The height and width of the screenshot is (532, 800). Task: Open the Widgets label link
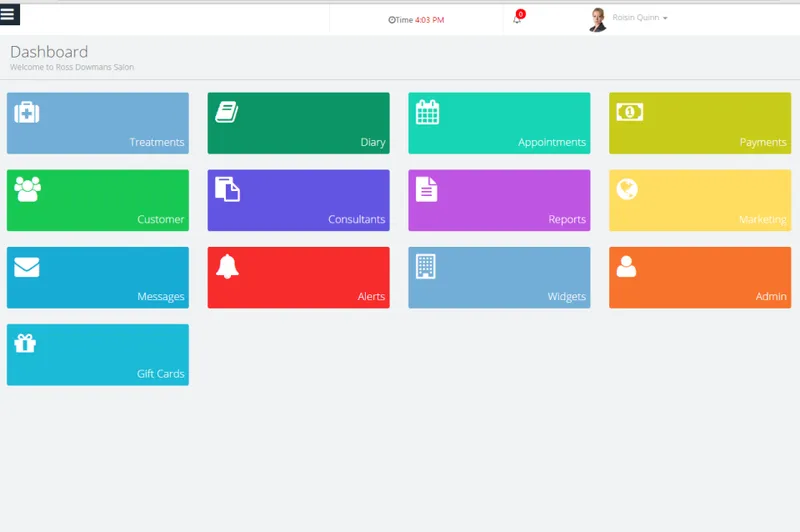[566, 296]
